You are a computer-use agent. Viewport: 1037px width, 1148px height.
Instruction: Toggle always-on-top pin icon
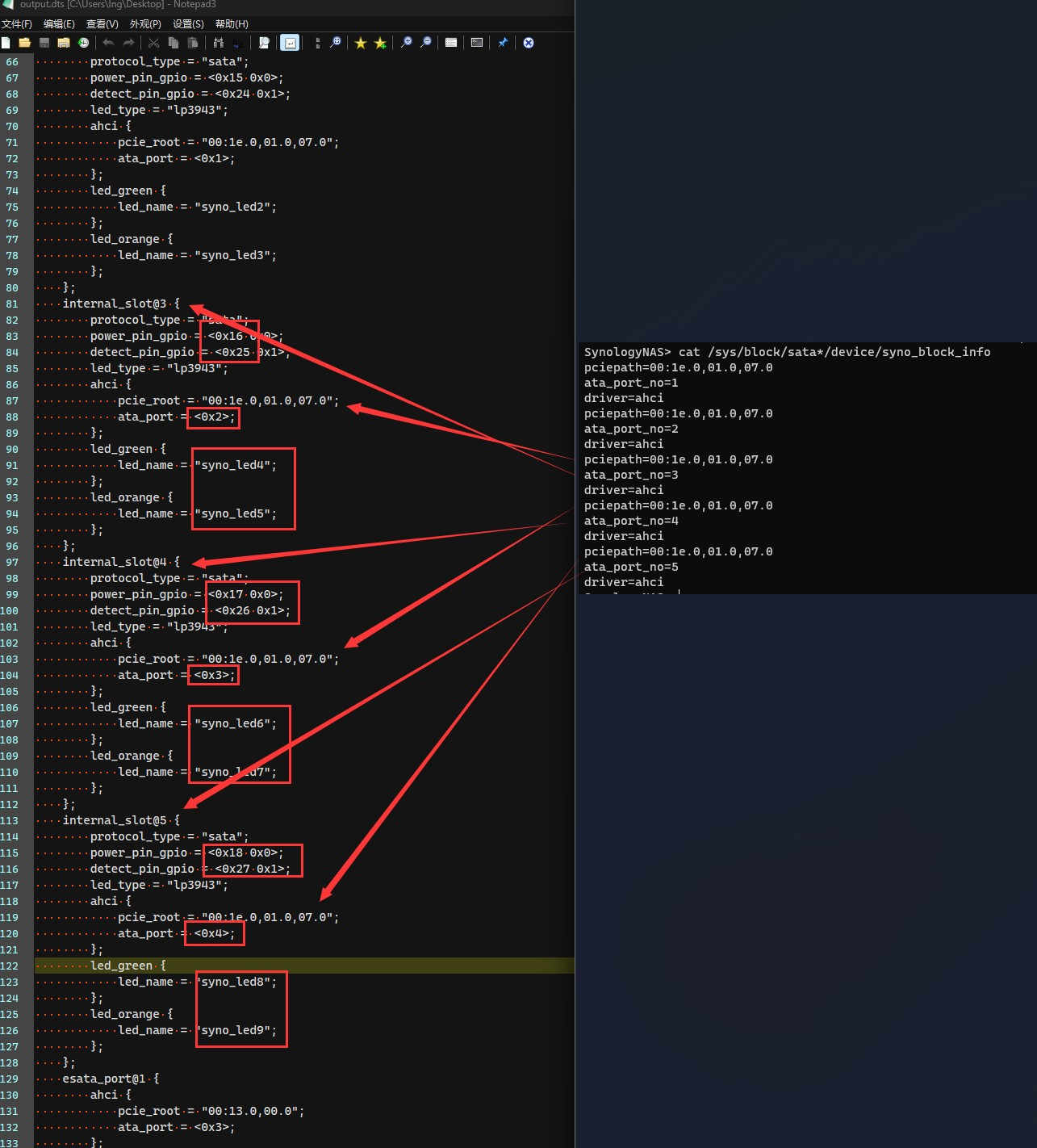[503, 43]
